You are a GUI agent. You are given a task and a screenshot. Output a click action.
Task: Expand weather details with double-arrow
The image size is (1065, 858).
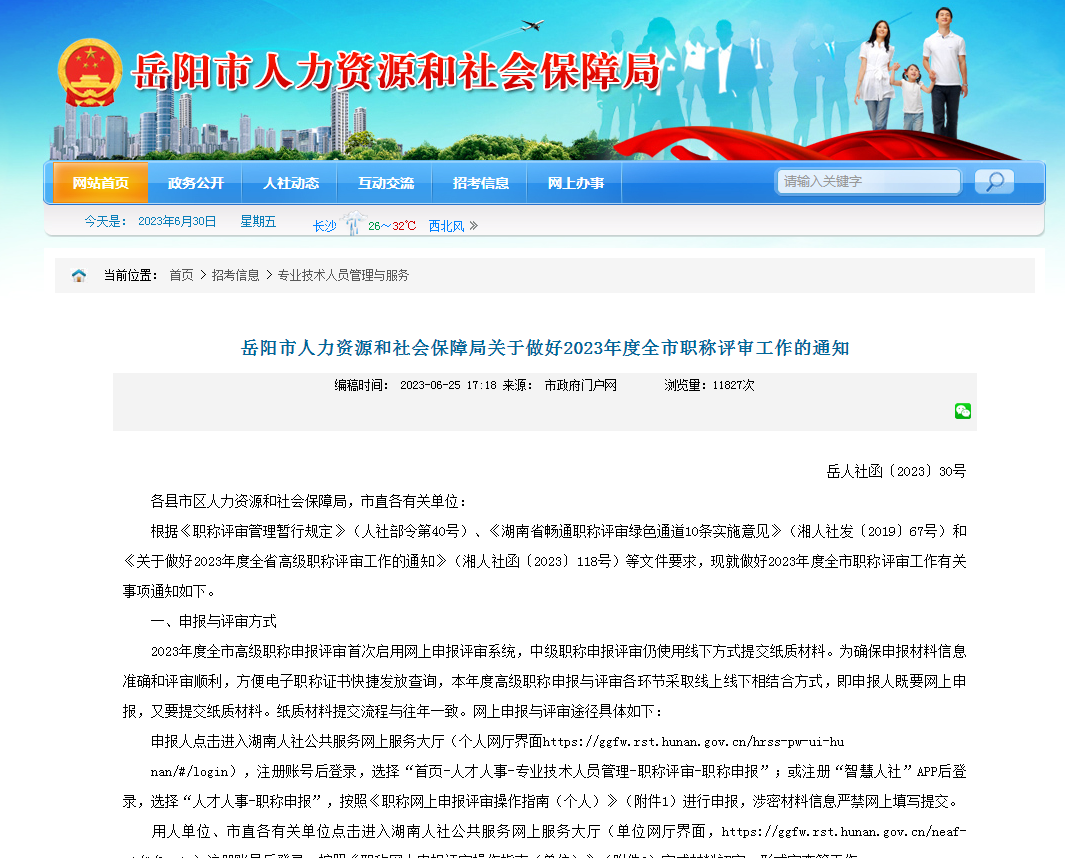pyautogui.click(x=474, y=226)
